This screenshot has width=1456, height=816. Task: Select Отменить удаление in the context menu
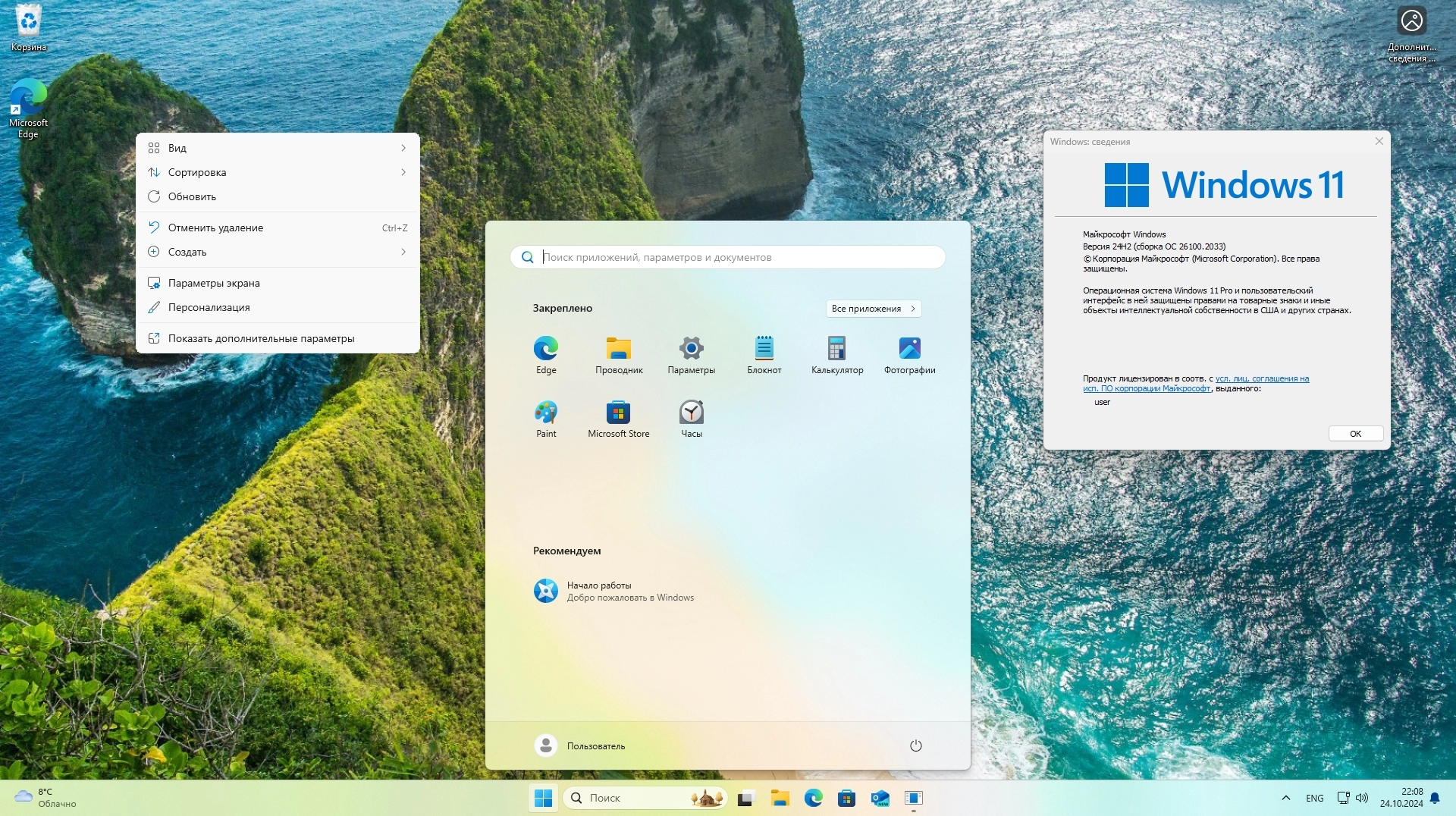(x=278, y=228)
